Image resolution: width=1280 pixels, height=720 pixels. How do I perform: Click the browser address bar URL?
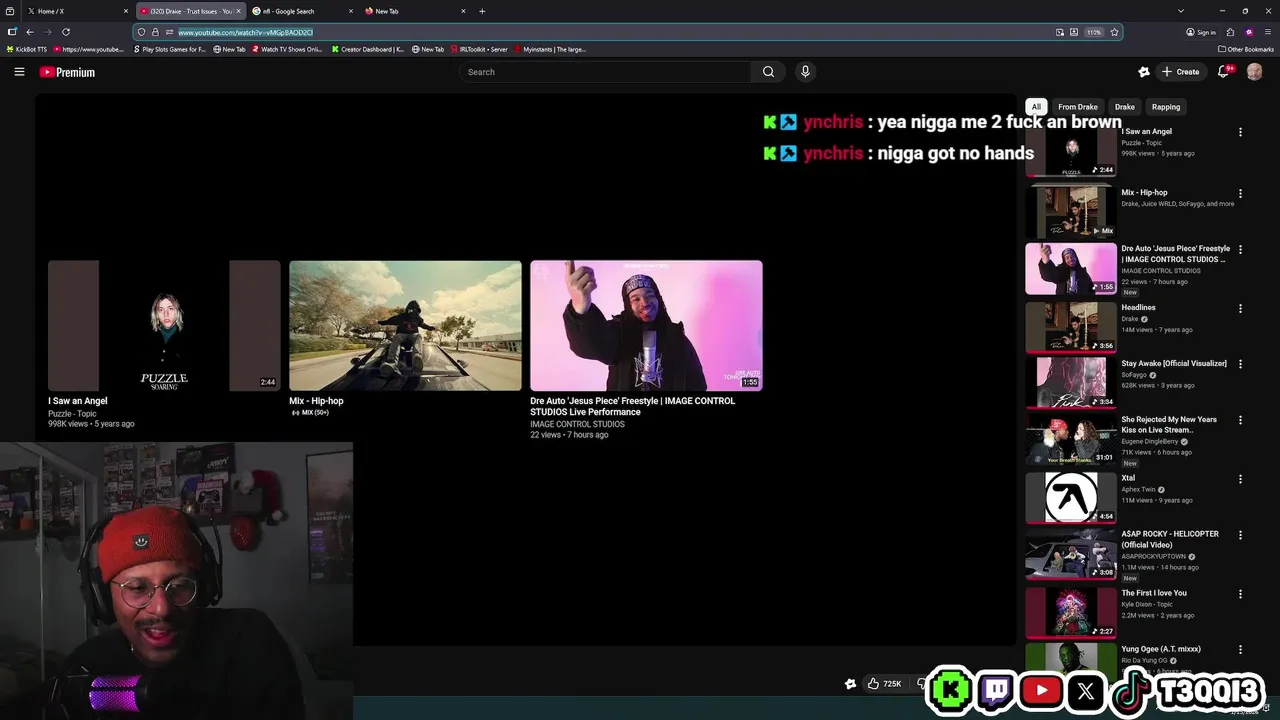tap(245, 32)
